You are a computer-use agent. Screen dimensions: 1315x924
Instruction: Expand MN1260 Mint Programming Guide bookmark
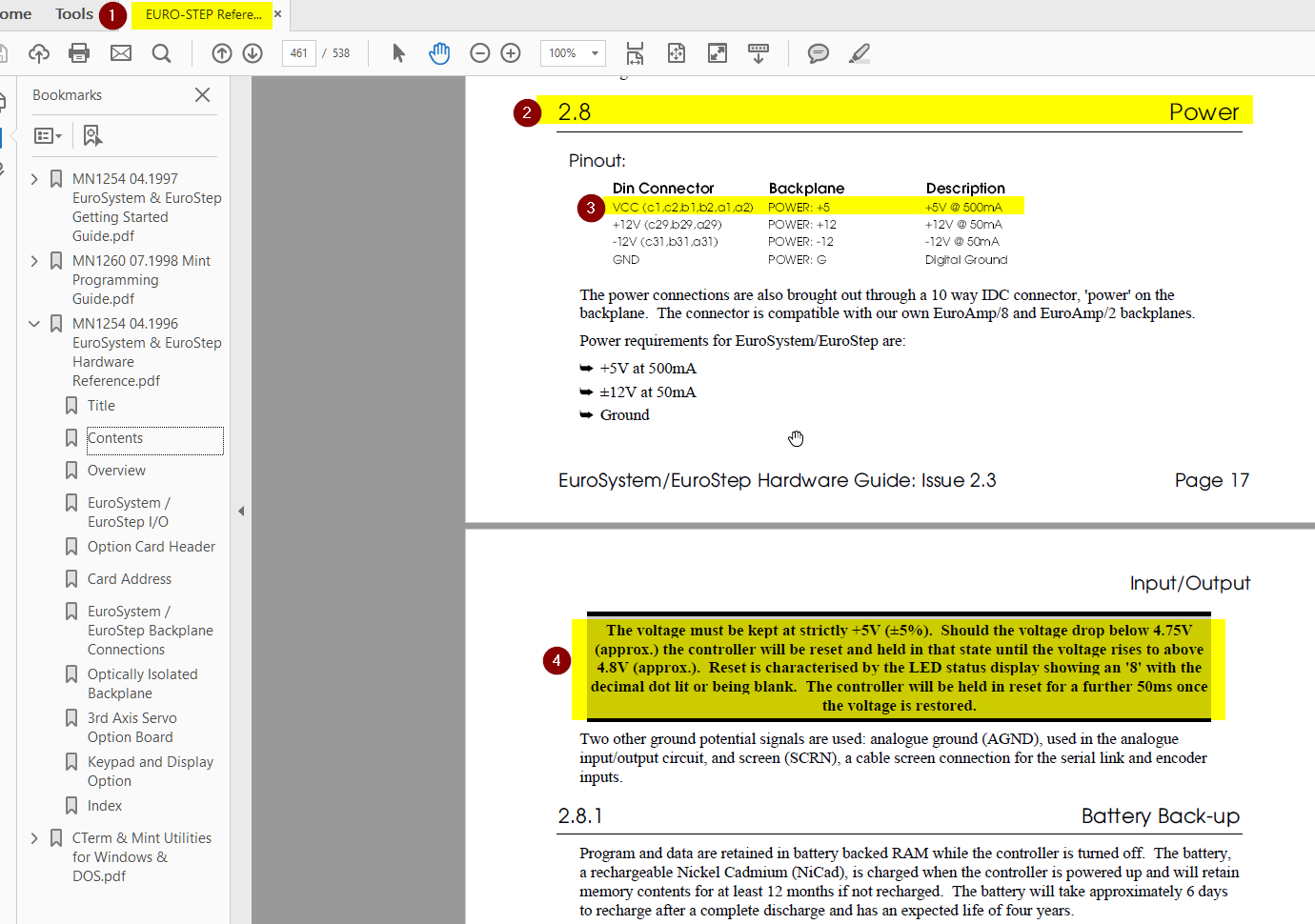point(34,261)
